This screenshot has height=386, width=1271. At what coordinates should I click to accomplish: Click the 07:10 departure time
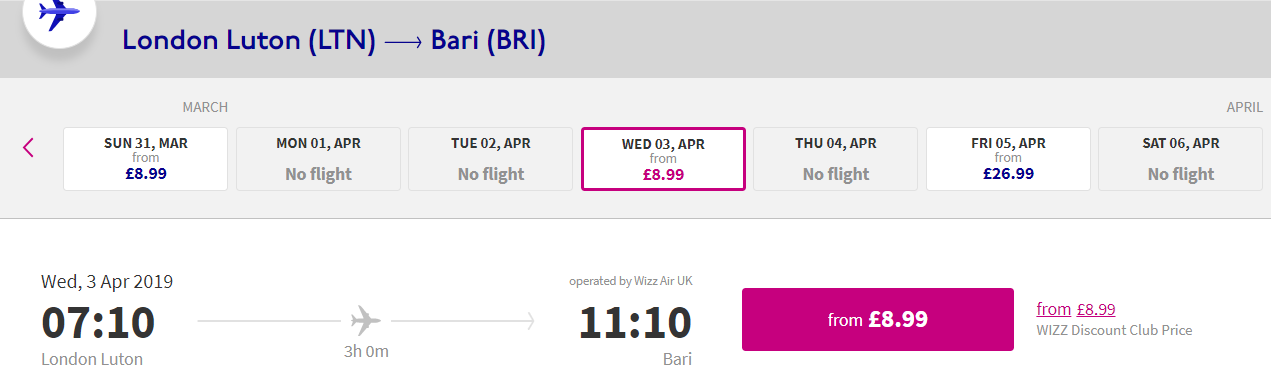tap(98, 322)
